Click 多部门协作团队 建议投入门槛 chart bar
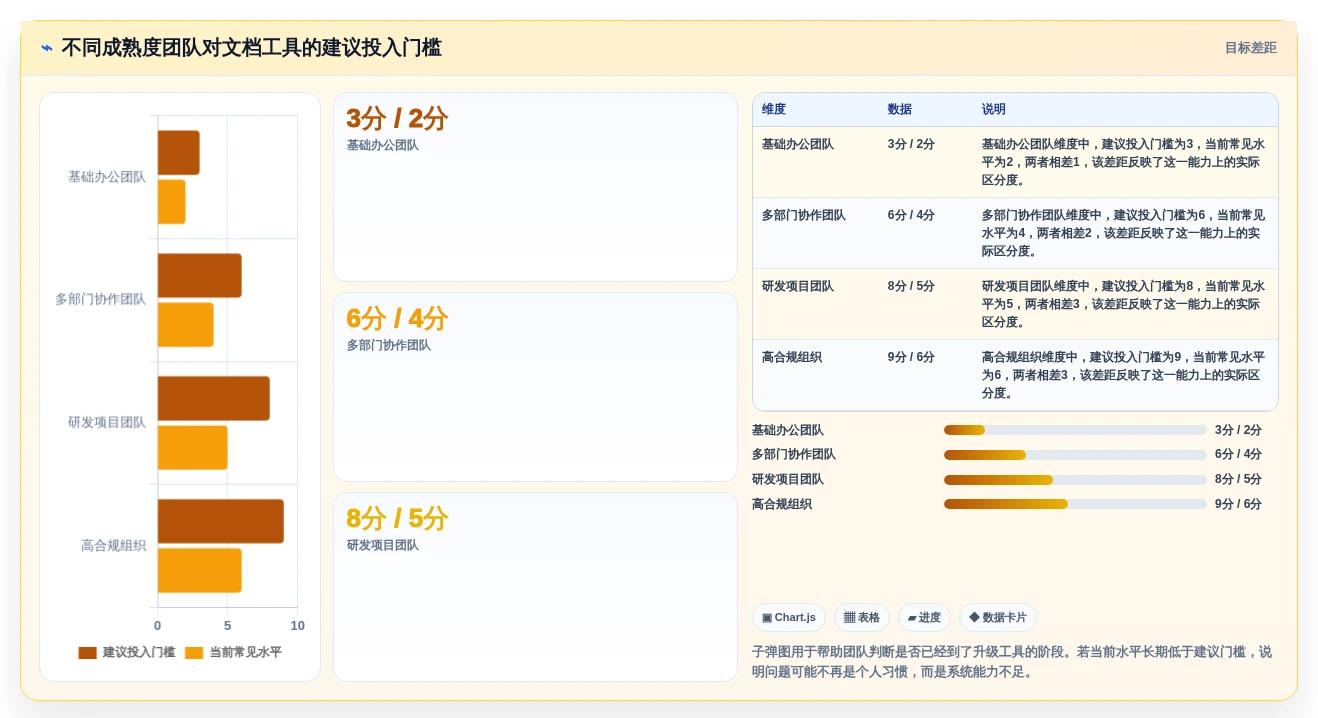This screenshot has width=1318, height=718. (x=200, y=275)
